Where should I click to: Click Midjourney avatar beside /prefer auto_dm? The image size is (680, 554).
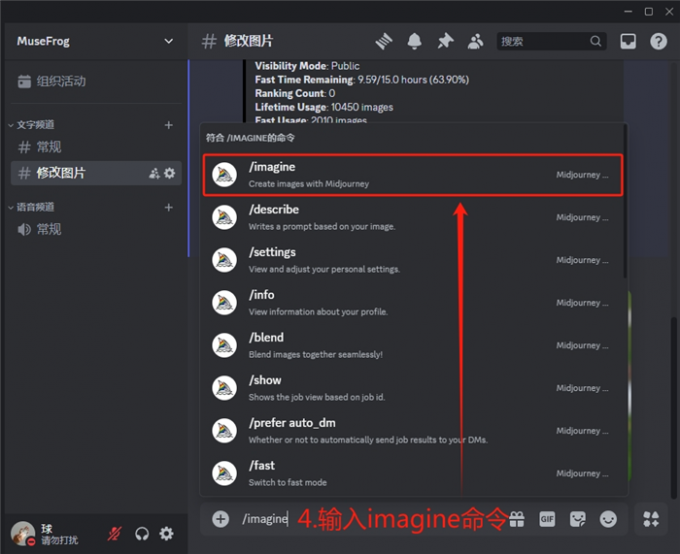coord(224,430)
